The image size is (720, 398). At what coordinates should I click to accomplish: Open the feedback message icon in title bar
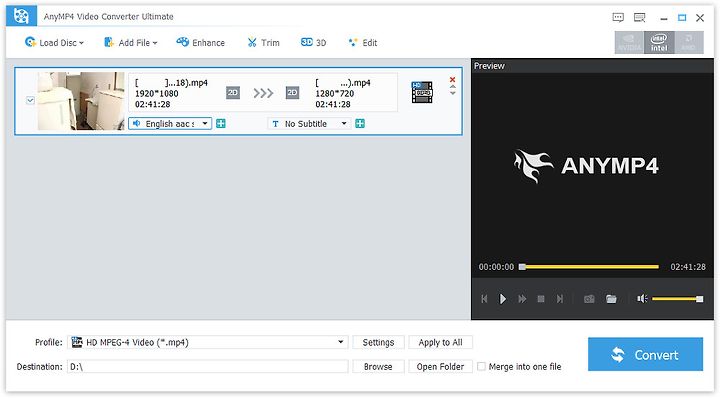(x=618, y=17)
